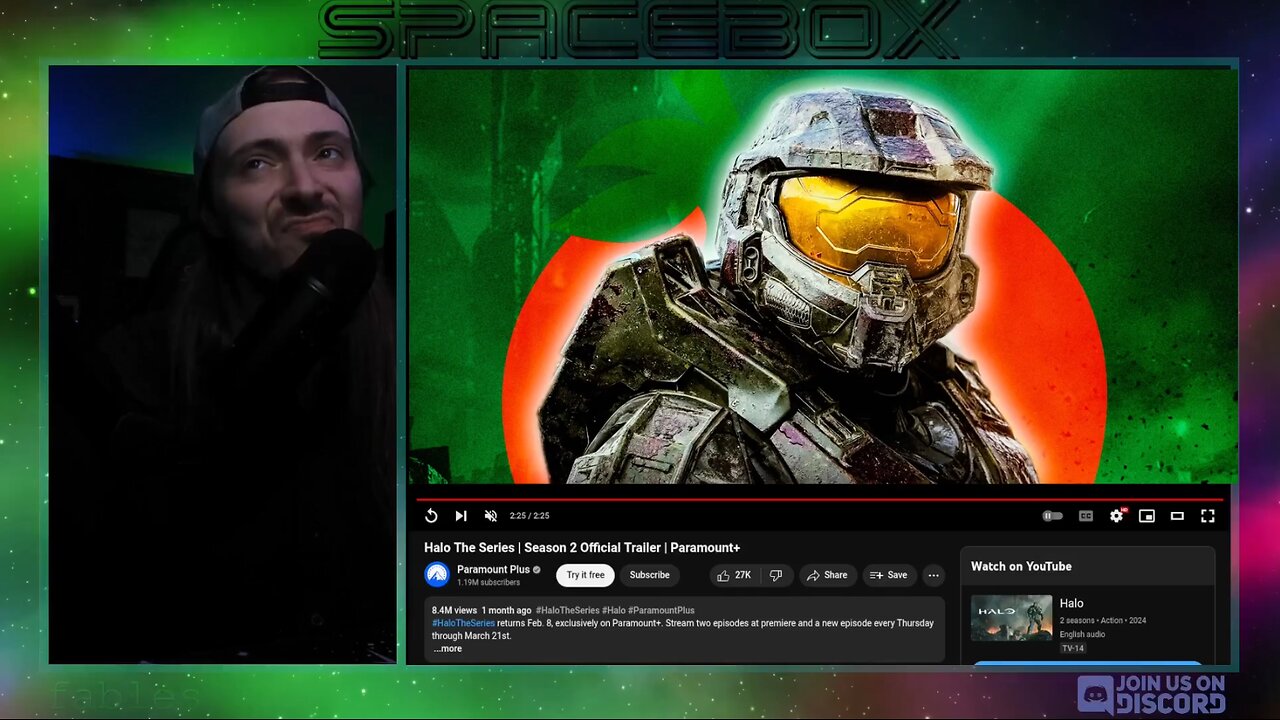The image size is (1280, 720).
Task: Dislike the Halo trailer video
Action: [776, 575]
